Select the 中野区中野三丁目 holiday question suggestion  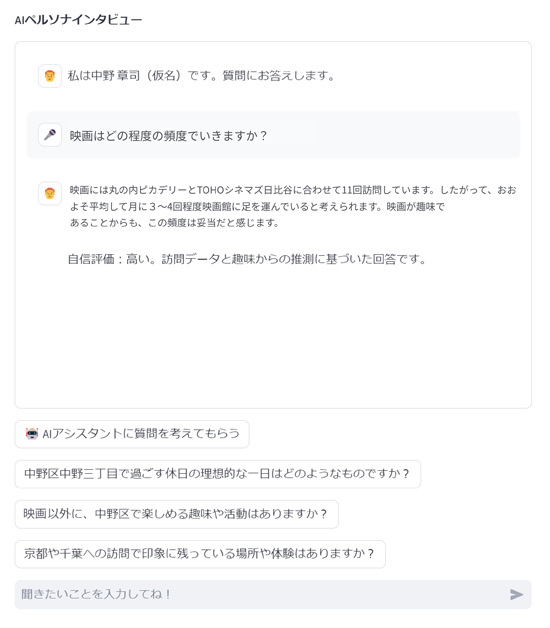(218, 474)
